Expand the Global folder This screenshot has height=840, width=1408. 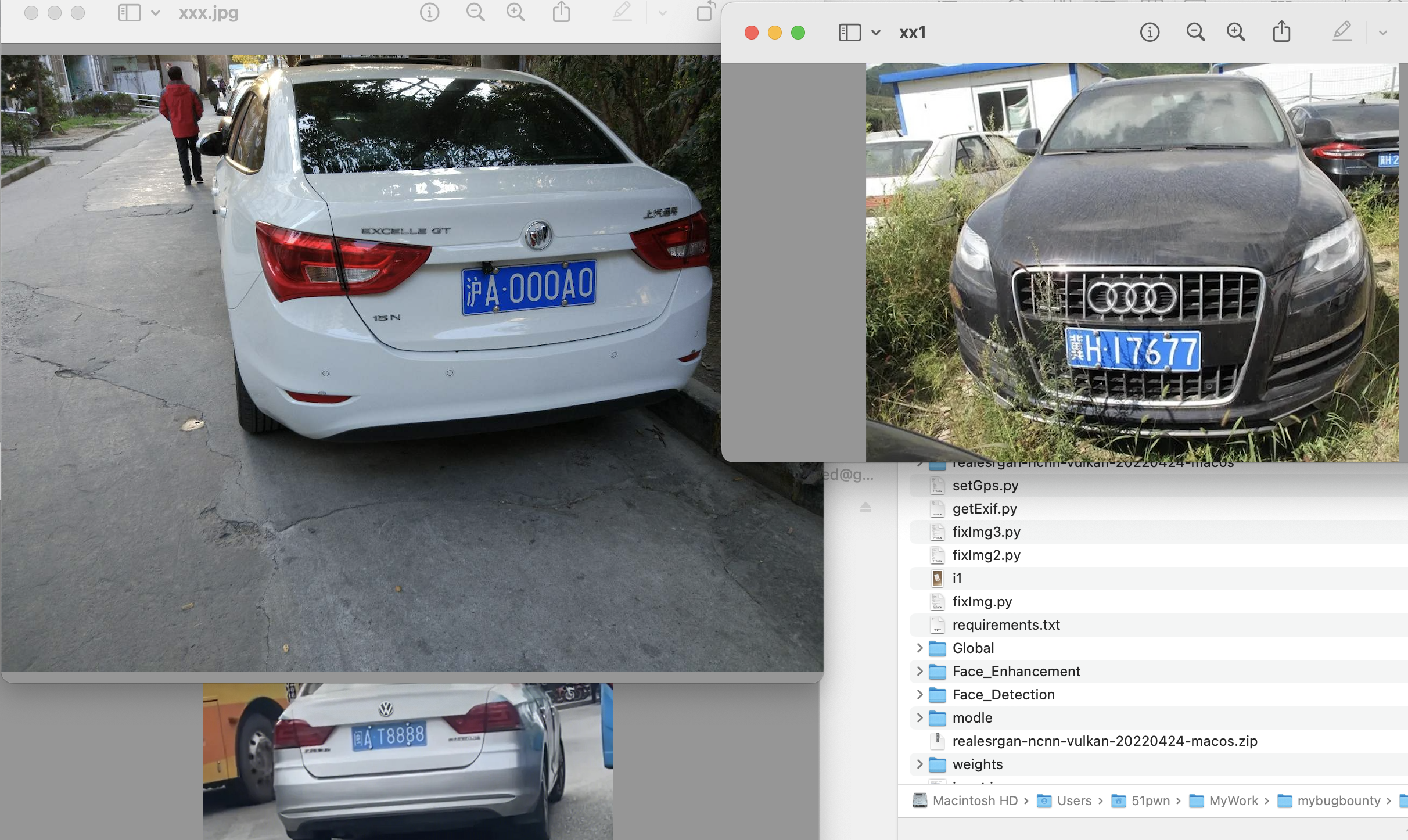tap(919, 648)
